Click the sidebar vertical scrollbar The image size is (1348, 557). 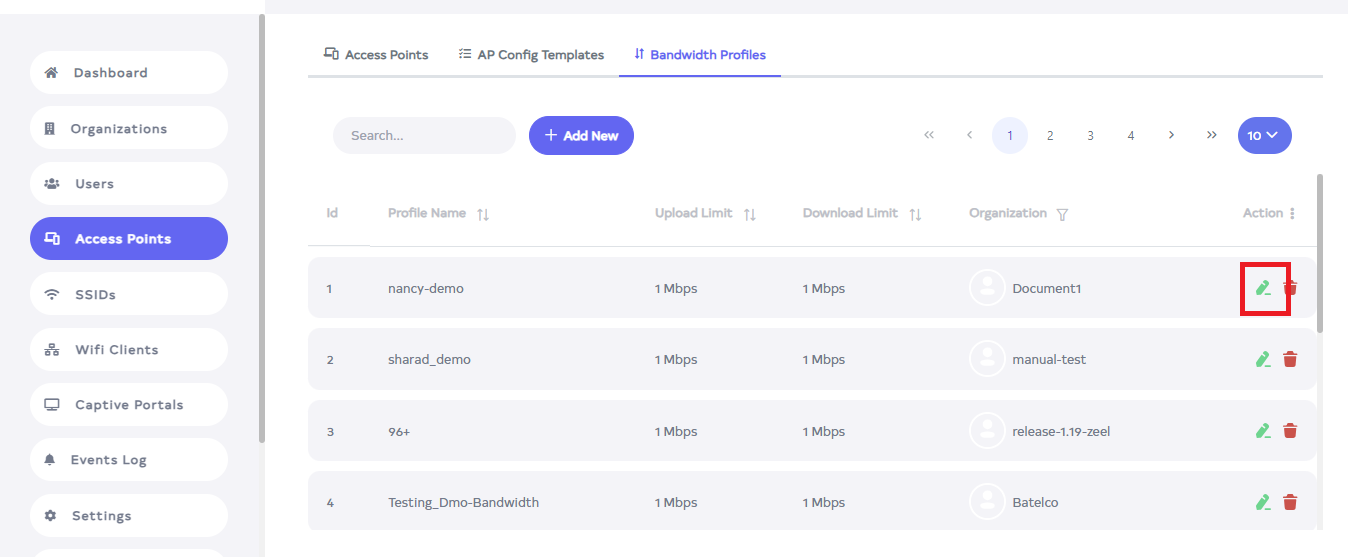click(262, 228)
